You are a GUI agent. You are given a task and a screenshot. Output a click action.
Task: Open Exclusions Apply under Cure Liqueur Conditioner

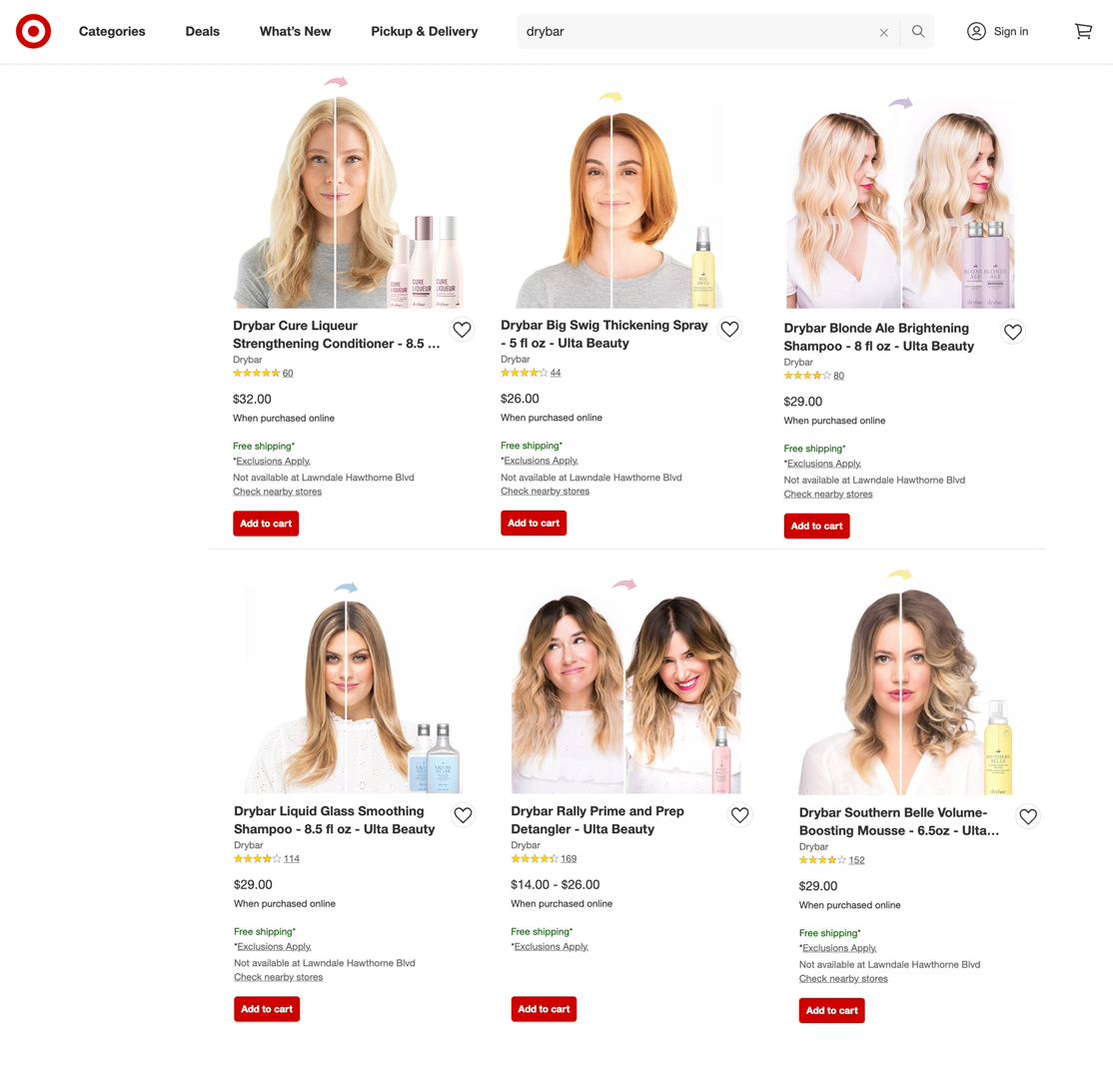tap(274, 461)
